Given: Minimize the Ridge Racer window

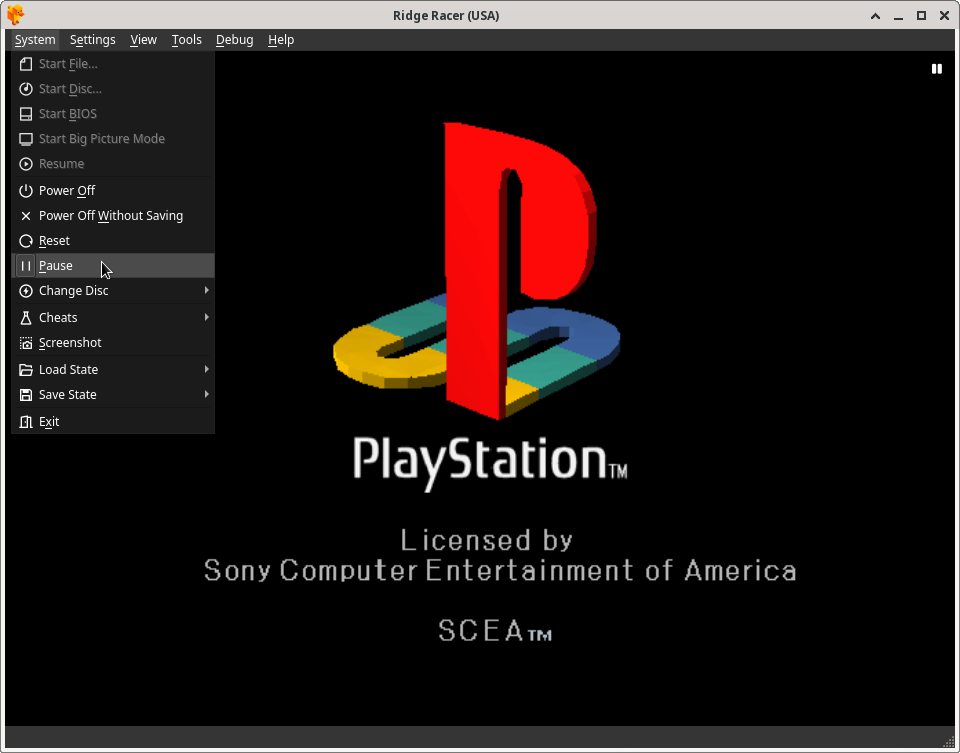Looking at the screenshot, I should [898, 16].
